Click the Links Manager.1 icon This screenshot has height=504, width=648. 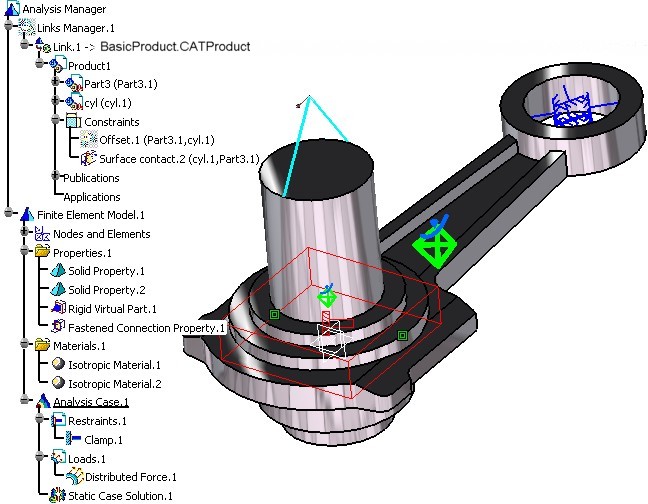coord(26,27)
